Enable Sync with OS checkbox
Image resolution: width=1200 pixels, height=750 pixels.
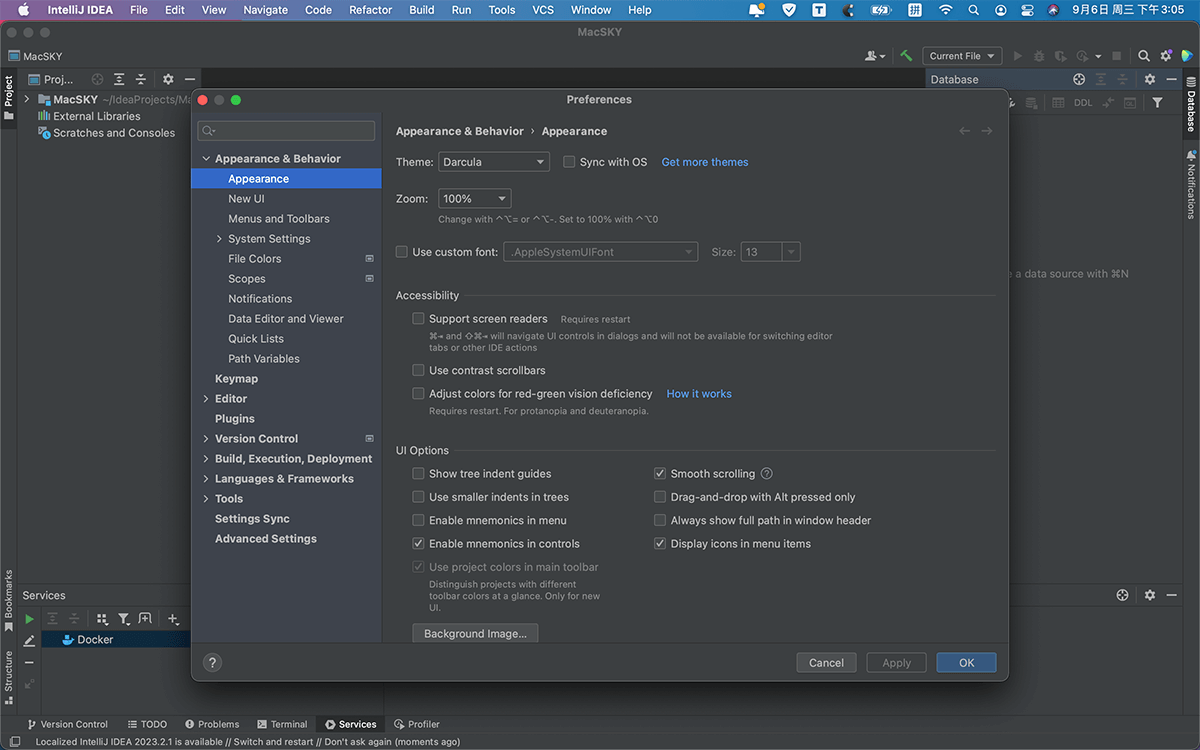click(x=569, y=162)
